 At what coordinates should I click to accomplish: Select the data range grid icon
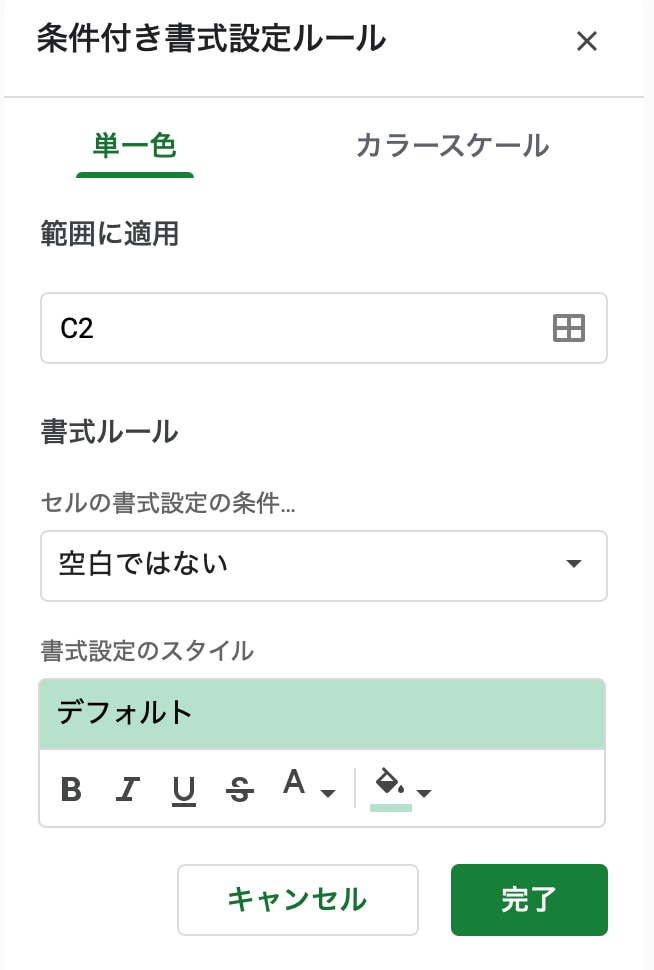click(568, 328)
